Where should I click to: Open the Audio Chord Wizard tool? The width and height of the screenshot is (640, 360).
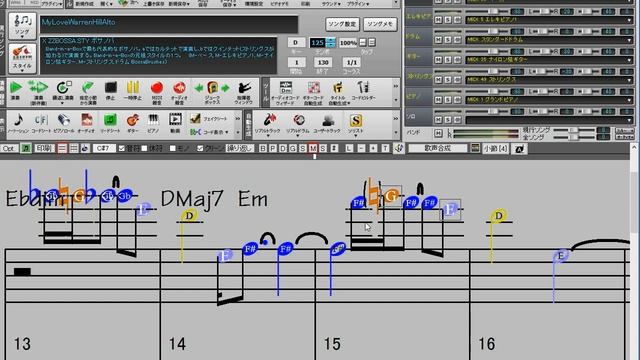285,88
